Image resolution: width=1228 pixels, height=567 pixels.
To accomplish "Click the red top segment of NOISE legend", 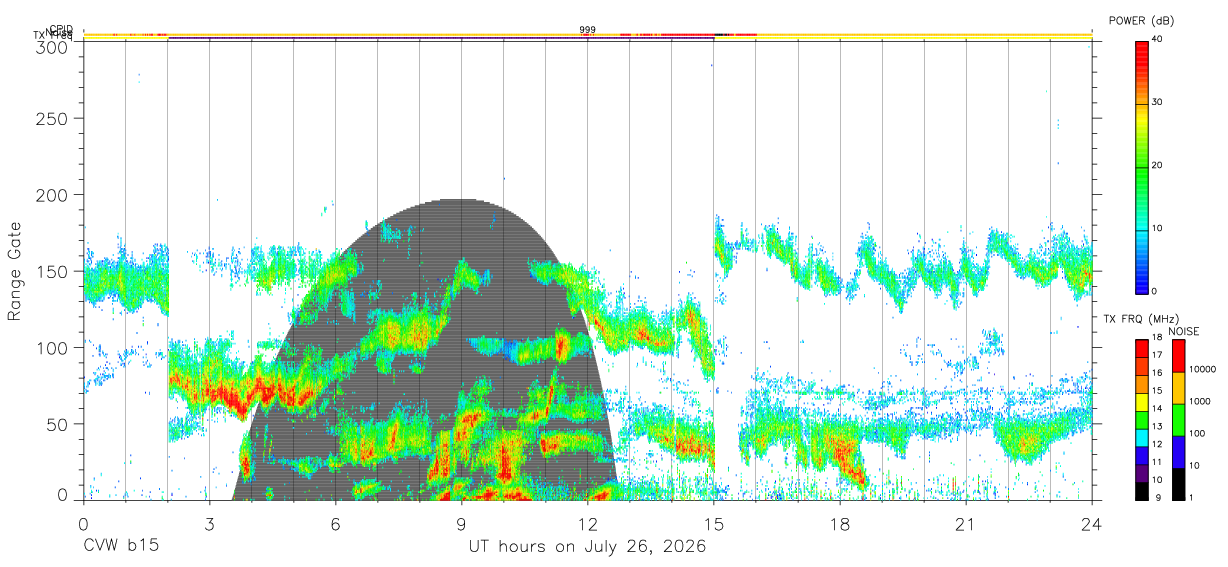I will point(1178,356).
